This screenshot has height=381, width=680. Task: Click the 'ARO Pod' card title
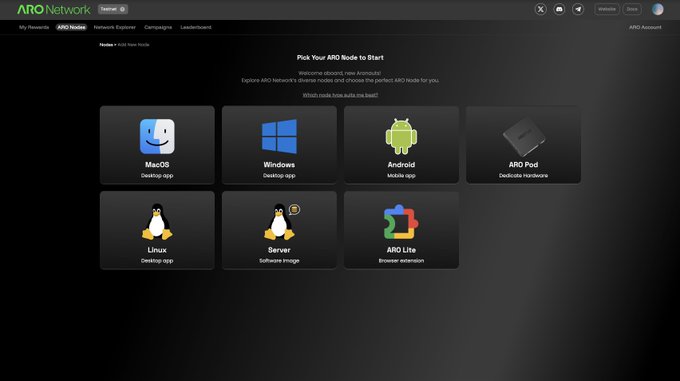pyautogui.click(x=523, y=165)
